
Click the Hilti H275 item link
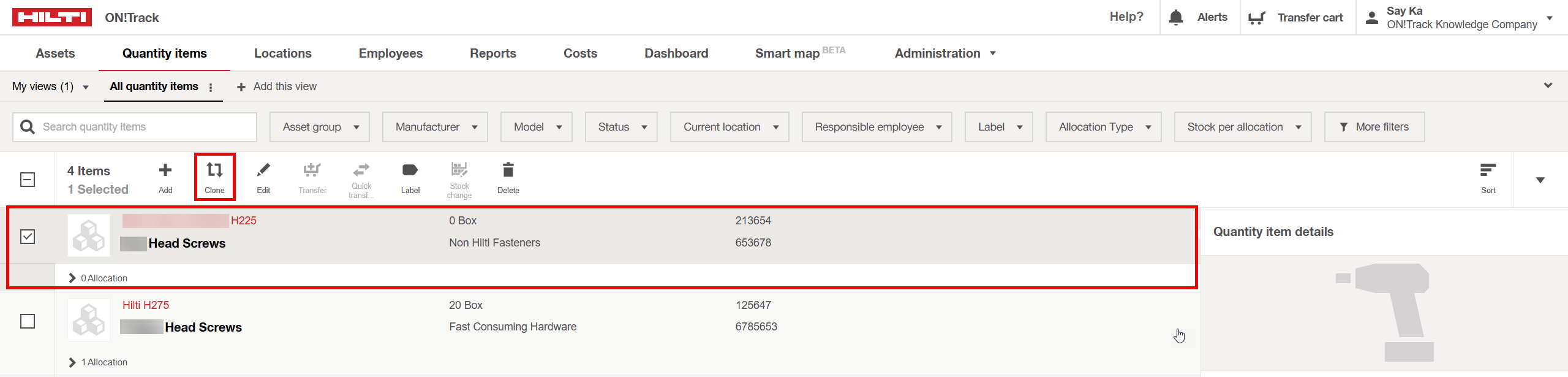[146, 305]
